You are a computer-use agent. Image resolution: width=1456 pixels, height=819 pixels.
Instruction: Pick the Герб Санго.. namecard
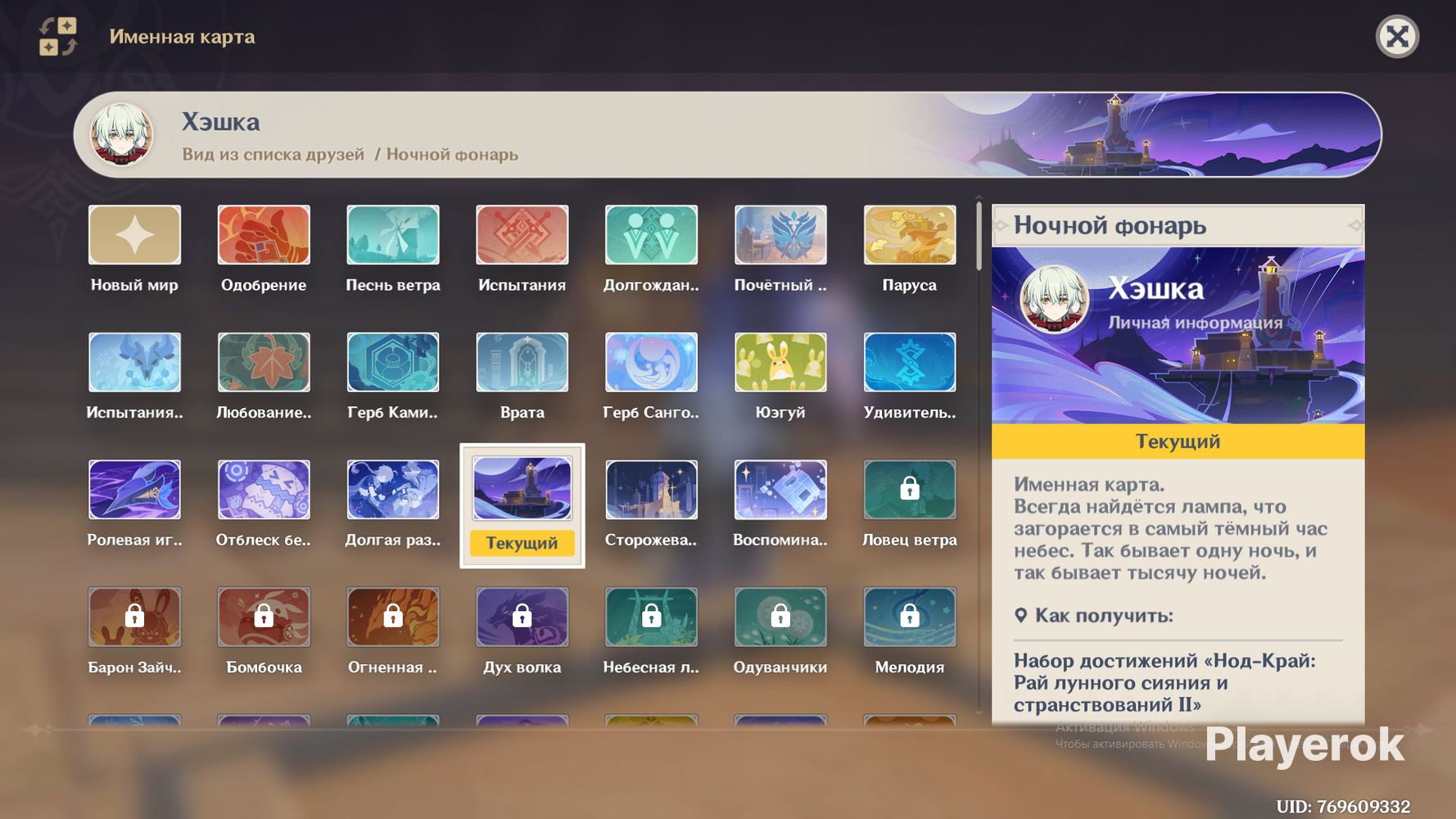pyautogui.click(x=651, y=362)
